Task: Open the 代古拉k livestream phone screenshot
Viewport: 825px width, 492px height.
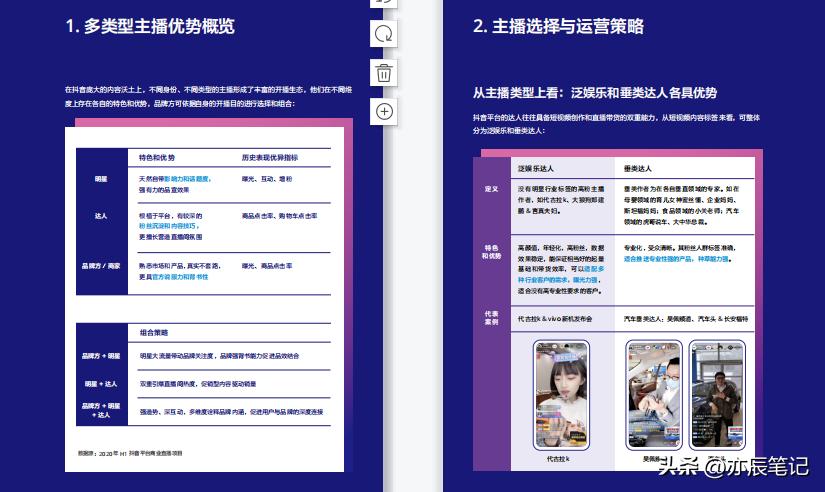Action: (x=561, y=395)
